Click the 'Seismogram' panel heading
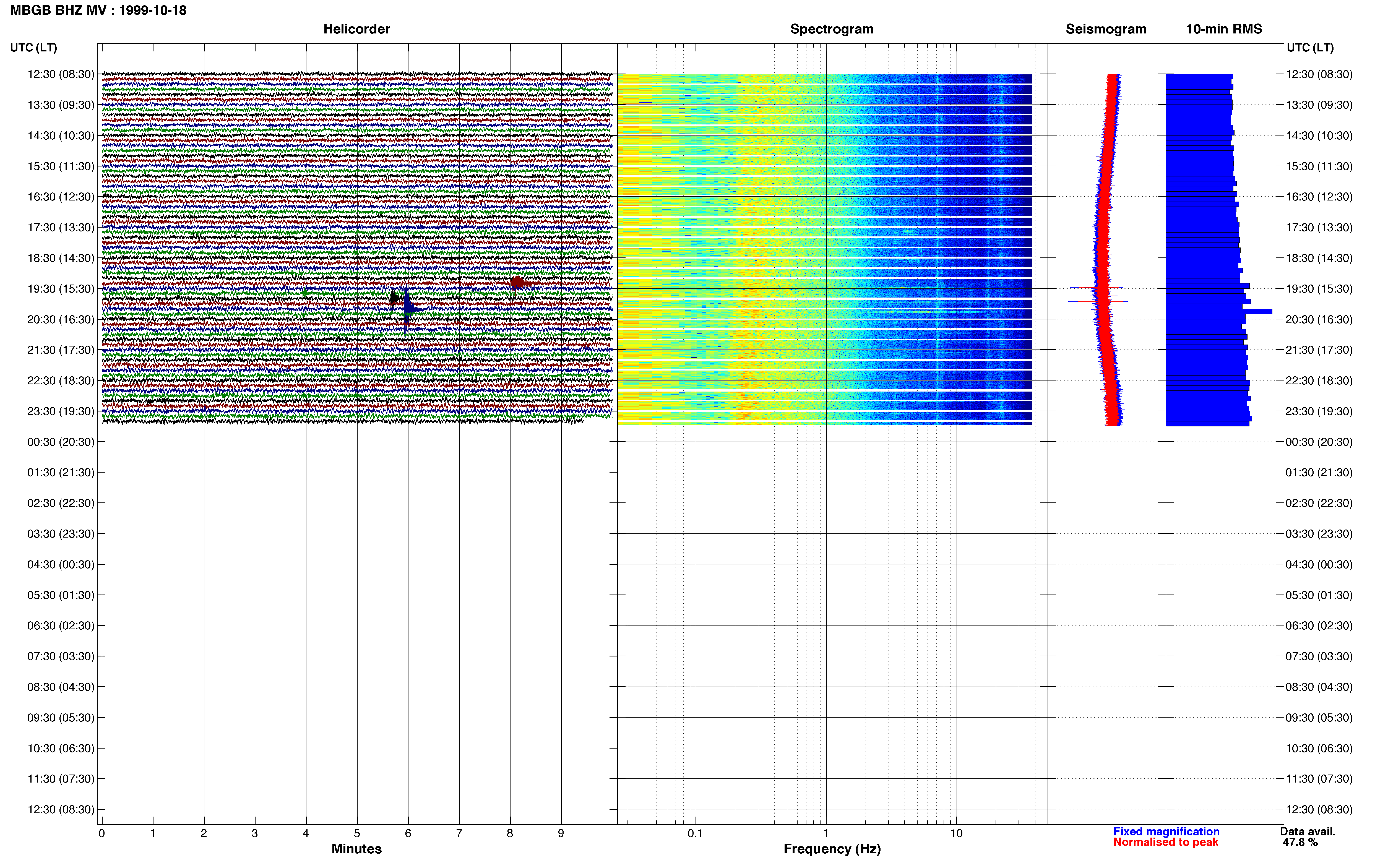The width and height of the screenshot is (1388, 868). 1106,29
